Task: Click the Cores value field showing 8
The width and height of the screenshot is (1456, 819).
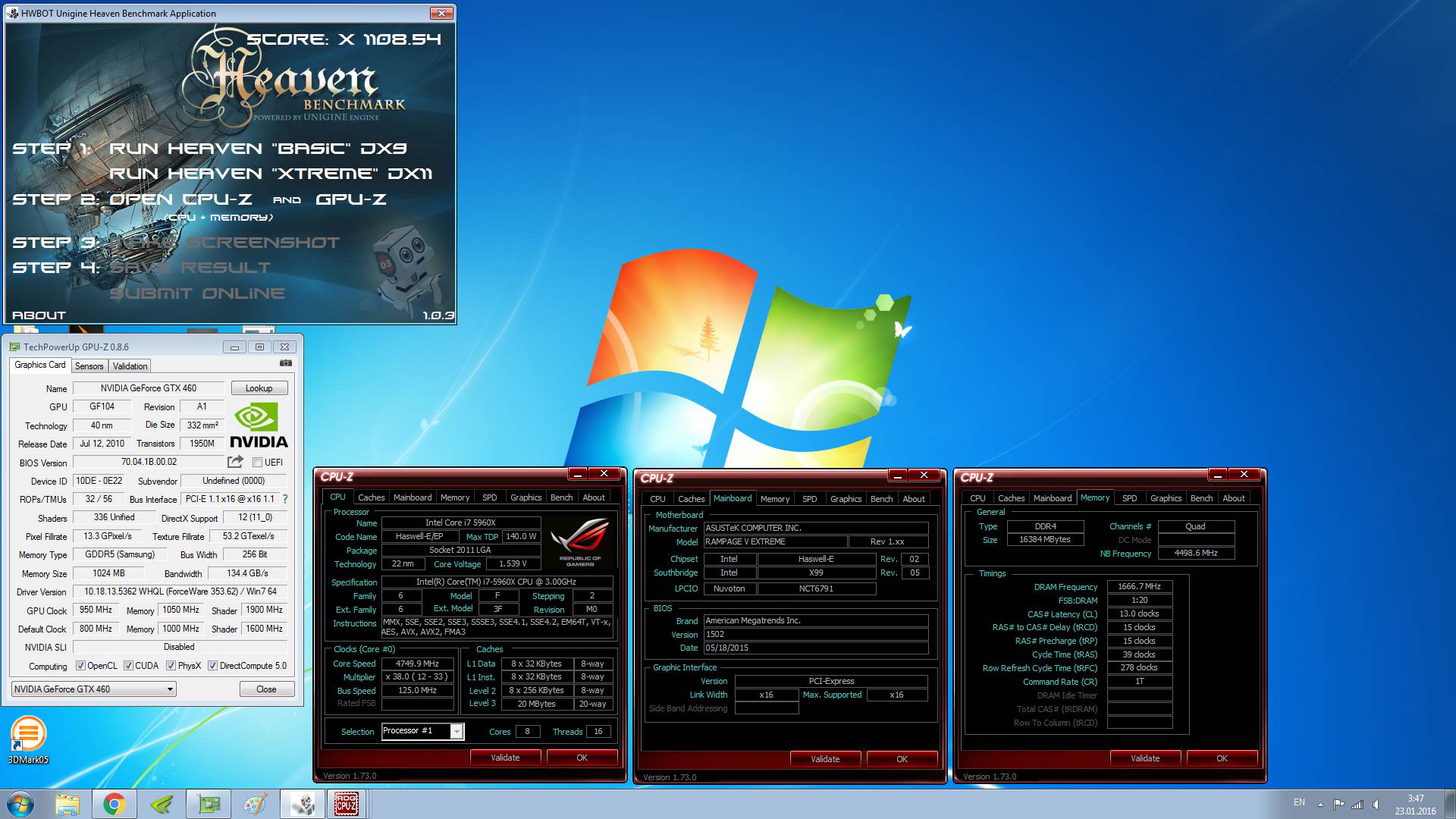Action: point(527,731)
